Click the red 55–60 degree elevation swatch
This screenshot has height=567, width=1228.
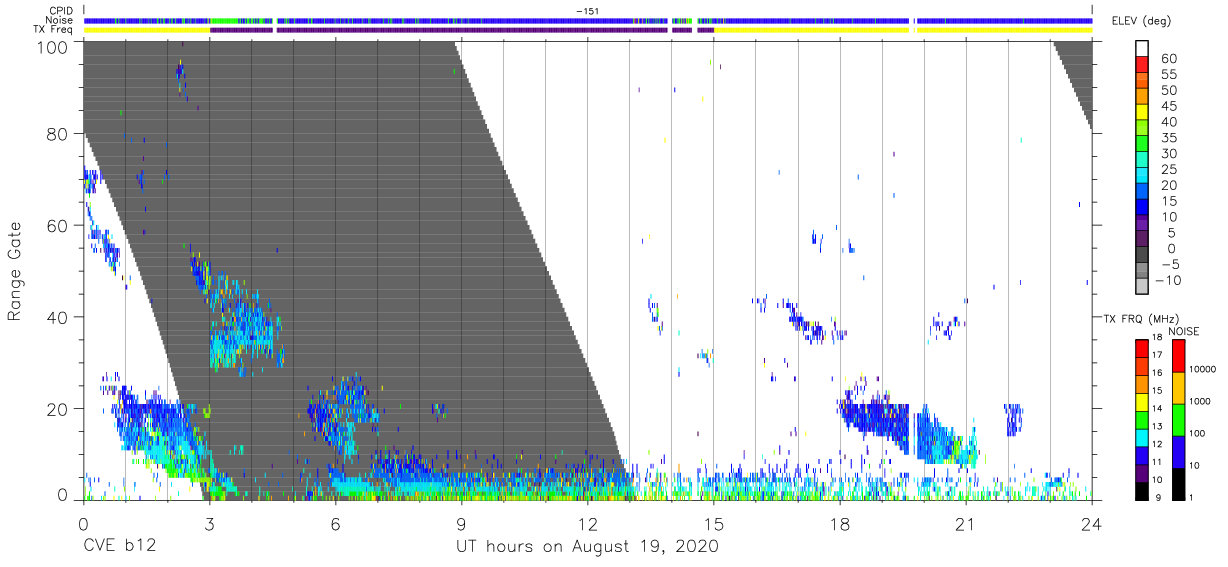pos(1142,66)
